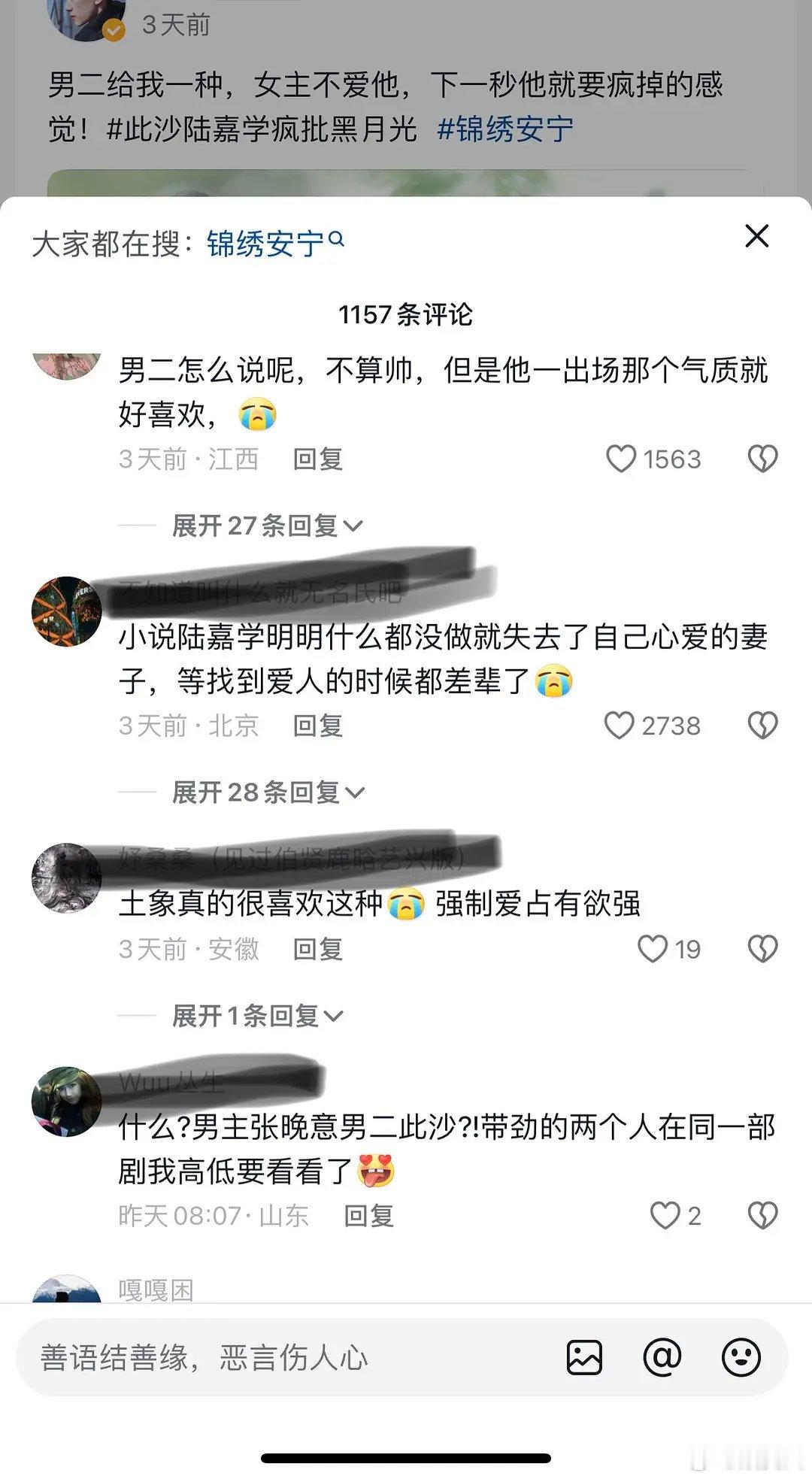Viewport: 812px width, 1479px height.
Task: Open the #锦绣安宁 hashtag link
Action: [x=505, y=129]
